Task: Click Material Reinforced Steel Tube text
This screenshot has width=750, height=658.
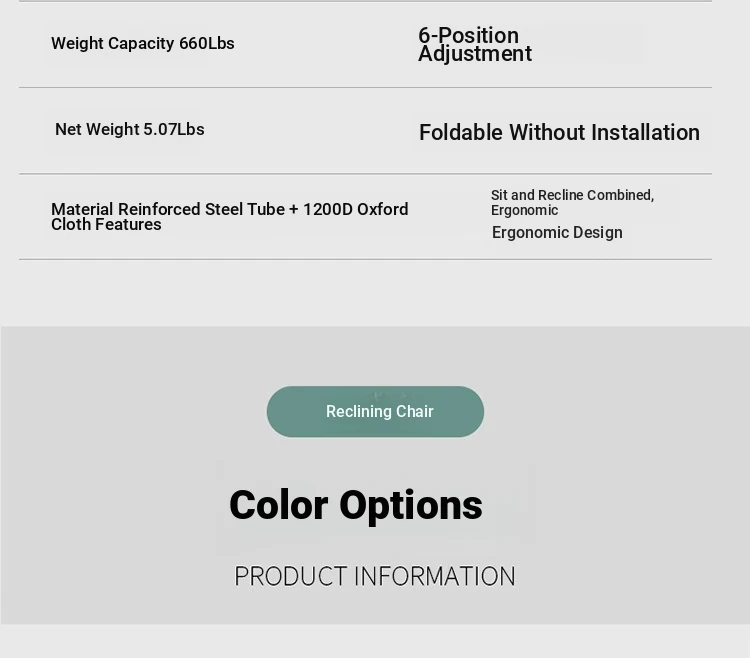Action: [168, 209]
